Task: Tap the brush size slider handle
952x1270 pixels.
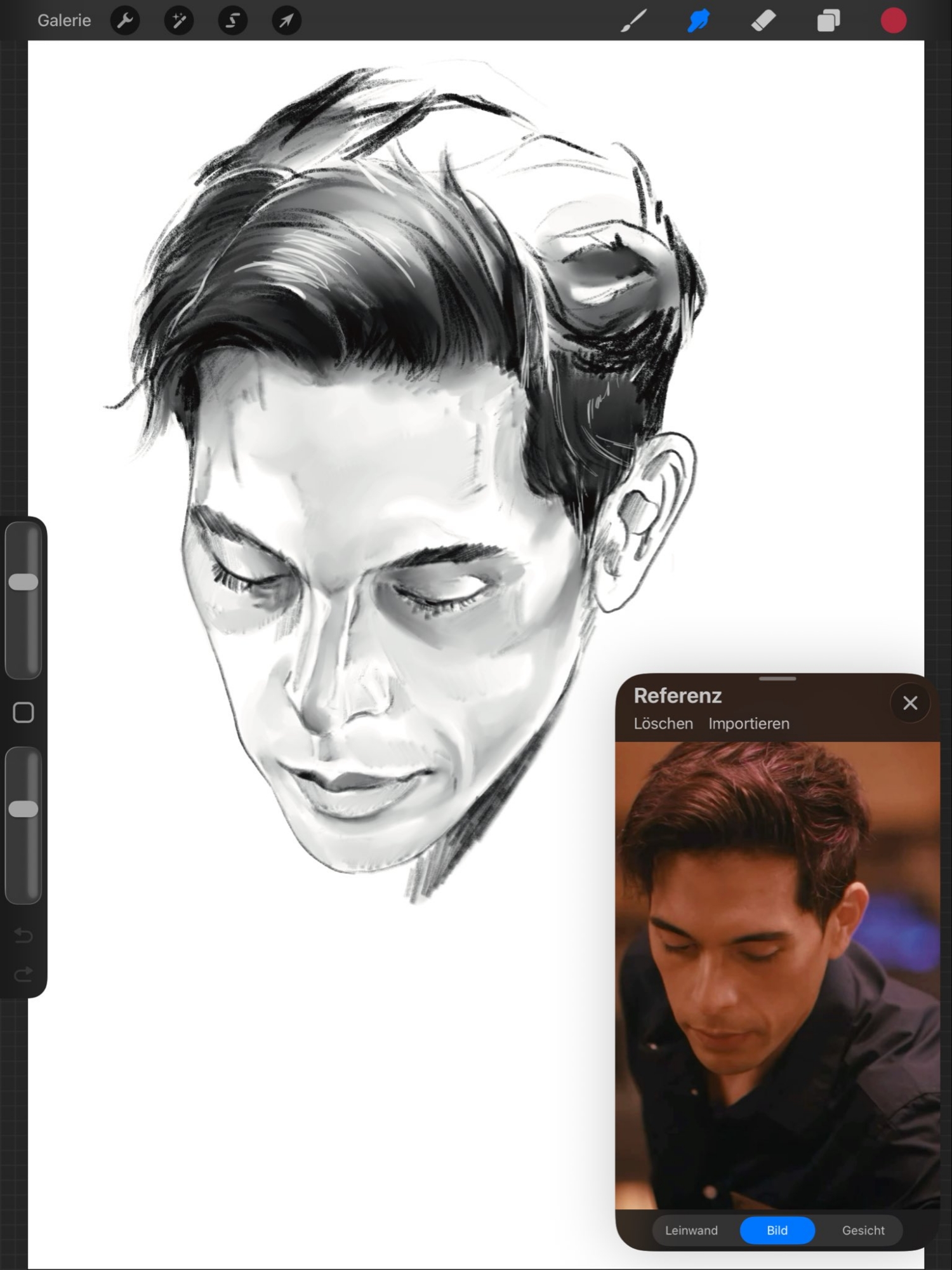Action: pyautogui.click(x=23, y=582)
